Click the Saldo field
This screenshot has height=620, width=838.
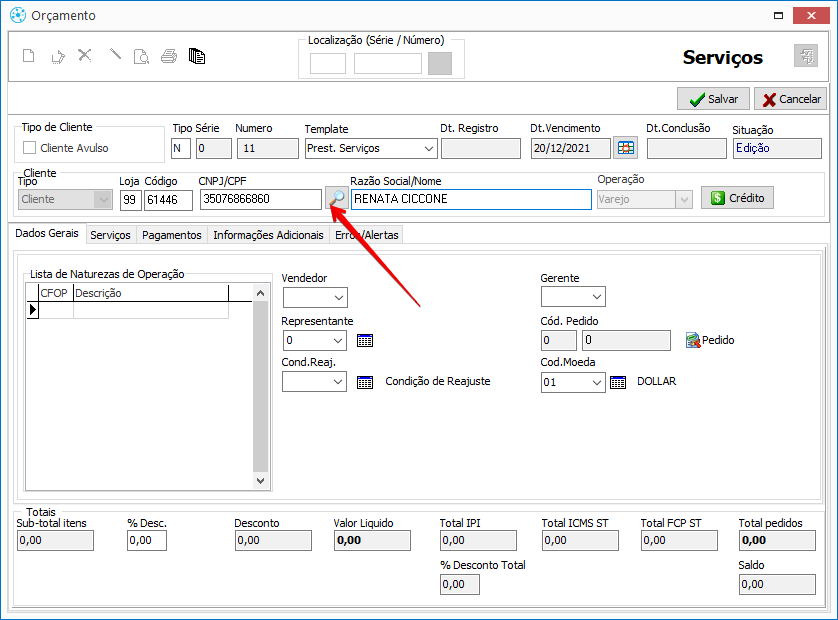click(778, 584)
